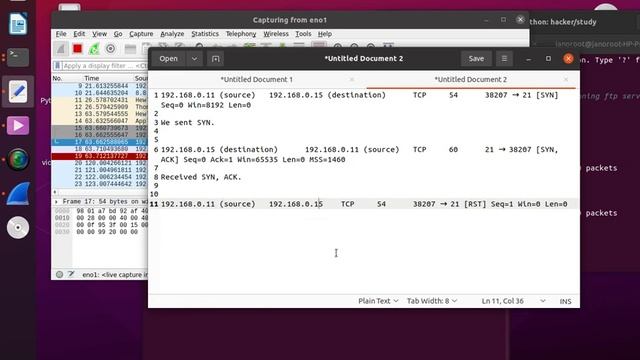This screenshot has width=640, height=360.
Task: Sort packets by the Time column header
Action: pyautogui.click(x=91, y=78)
